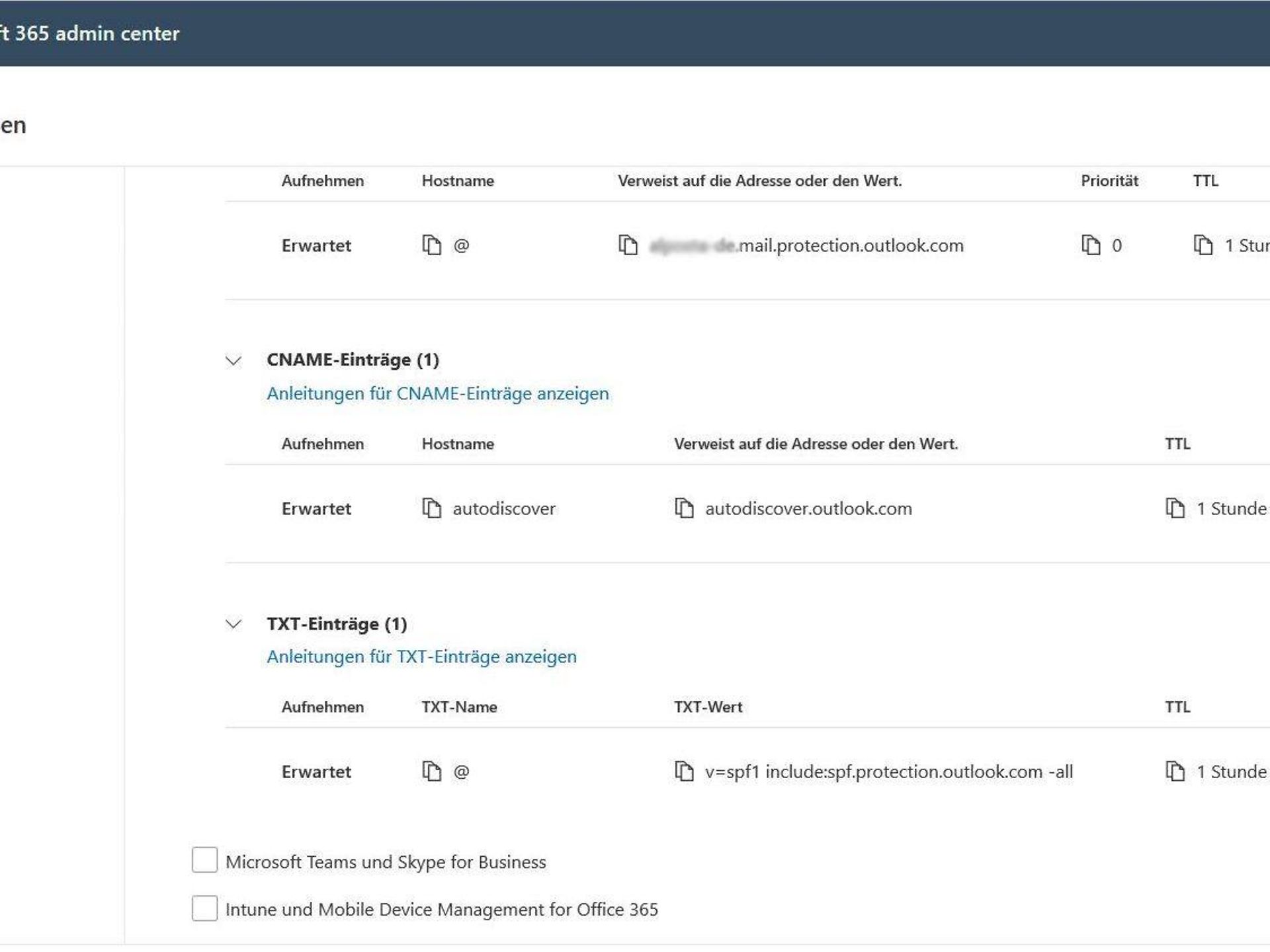Click the 365 admin center title
The image size is (1270, 952).
[93, 33]
